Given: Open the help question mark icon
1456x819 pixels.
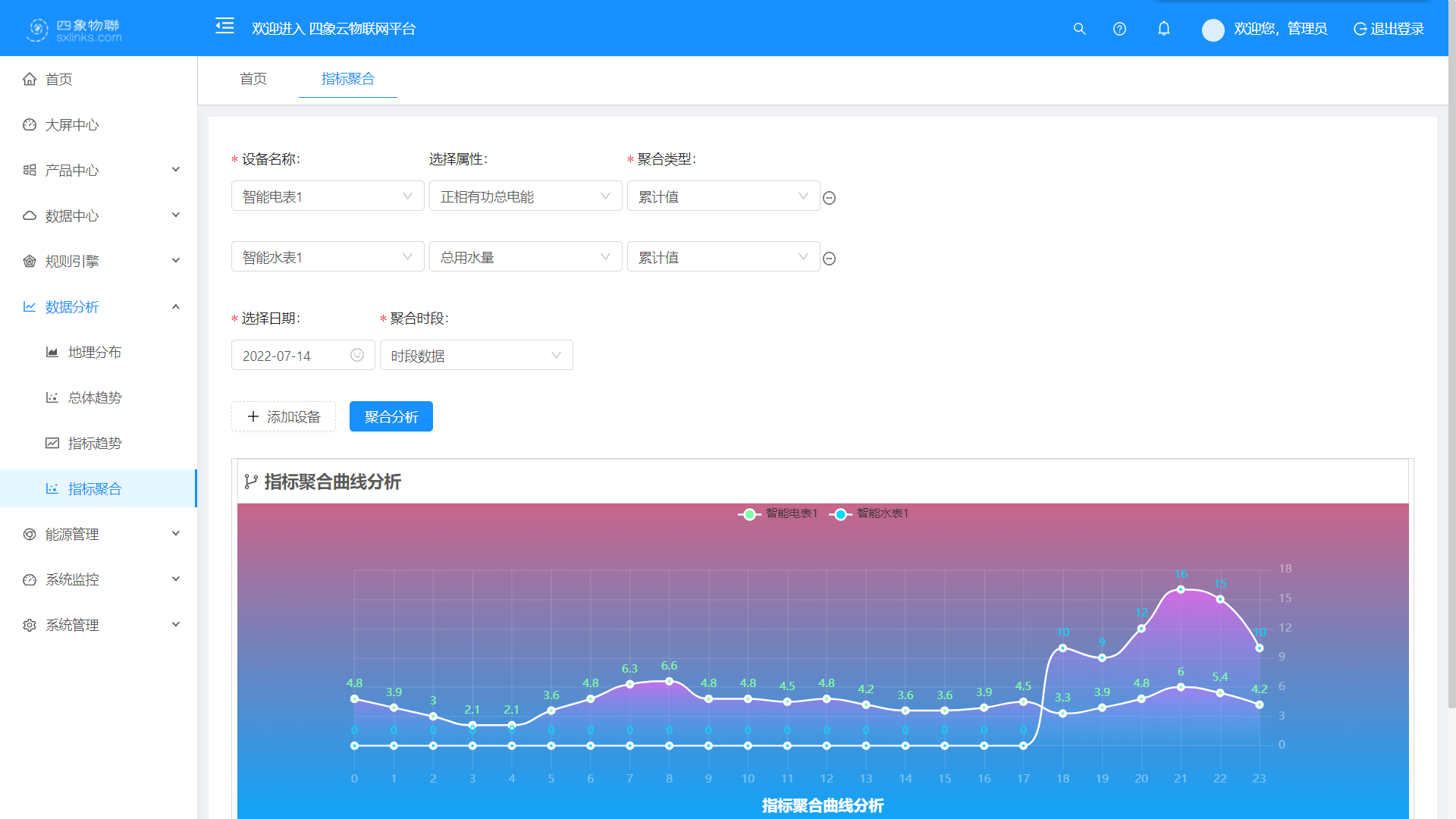Looking at the screenshot, I should (1119, 29).
